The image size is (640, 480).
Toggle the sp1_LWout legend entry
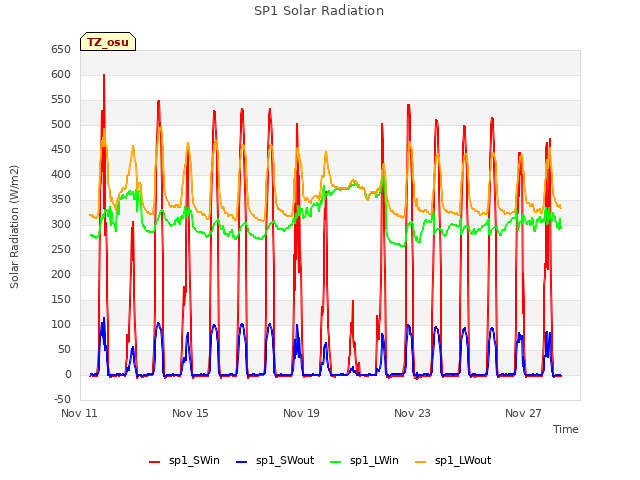click(x=453, y=461)
